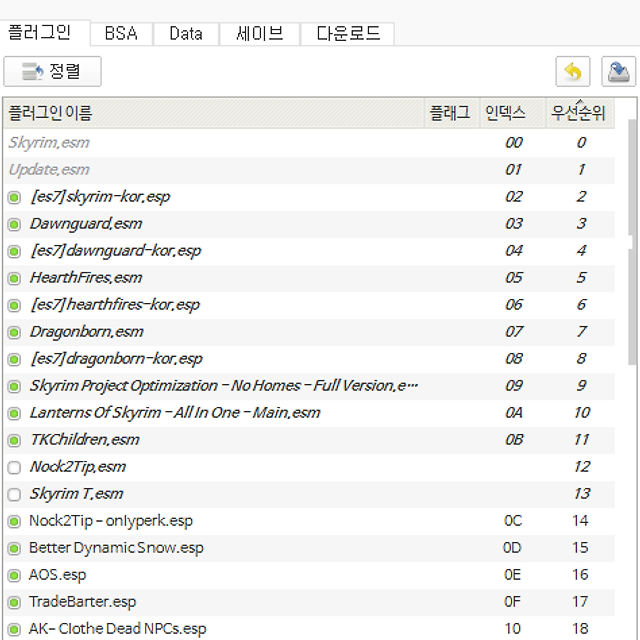Uncheck Skyrim Project Optimization plugin
This screenshot has height=640, width=640.
point(14,386)
